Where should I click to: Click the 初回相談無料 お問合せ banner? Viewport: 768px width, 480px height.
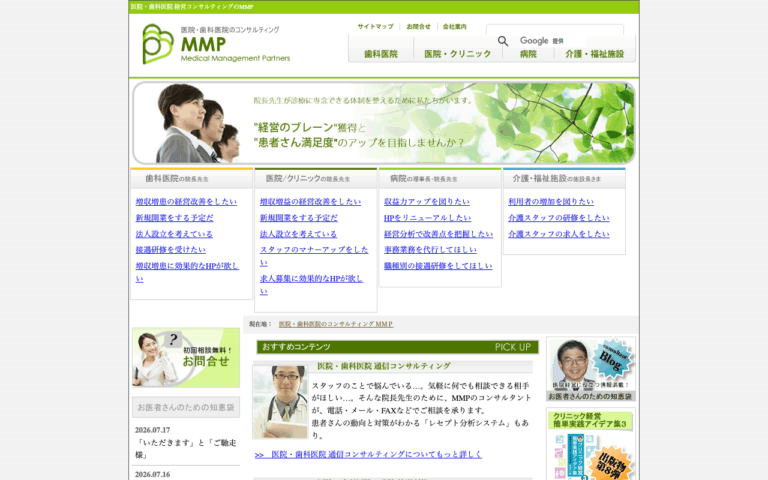(186, 358)
